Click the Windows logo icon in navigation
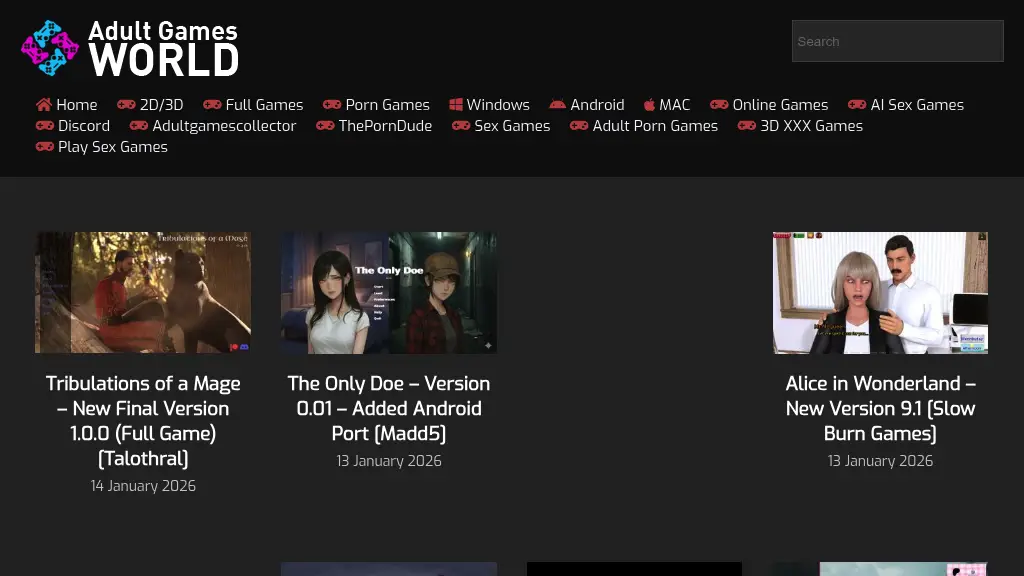This screenshot has height=576, width=1024. coord(456,105)
